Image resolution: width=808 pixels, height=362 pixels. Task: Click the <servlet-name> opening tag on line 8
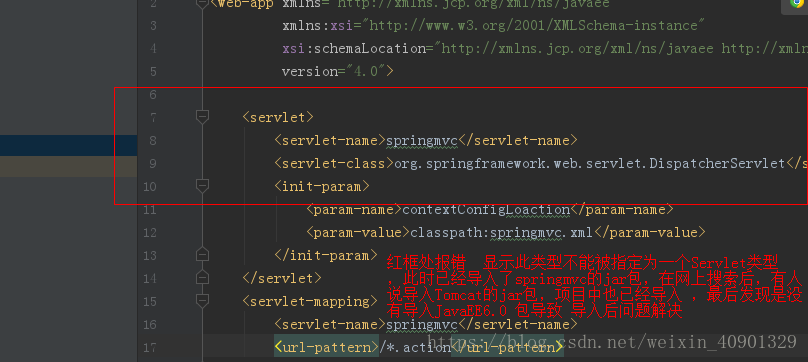point(330,140)
